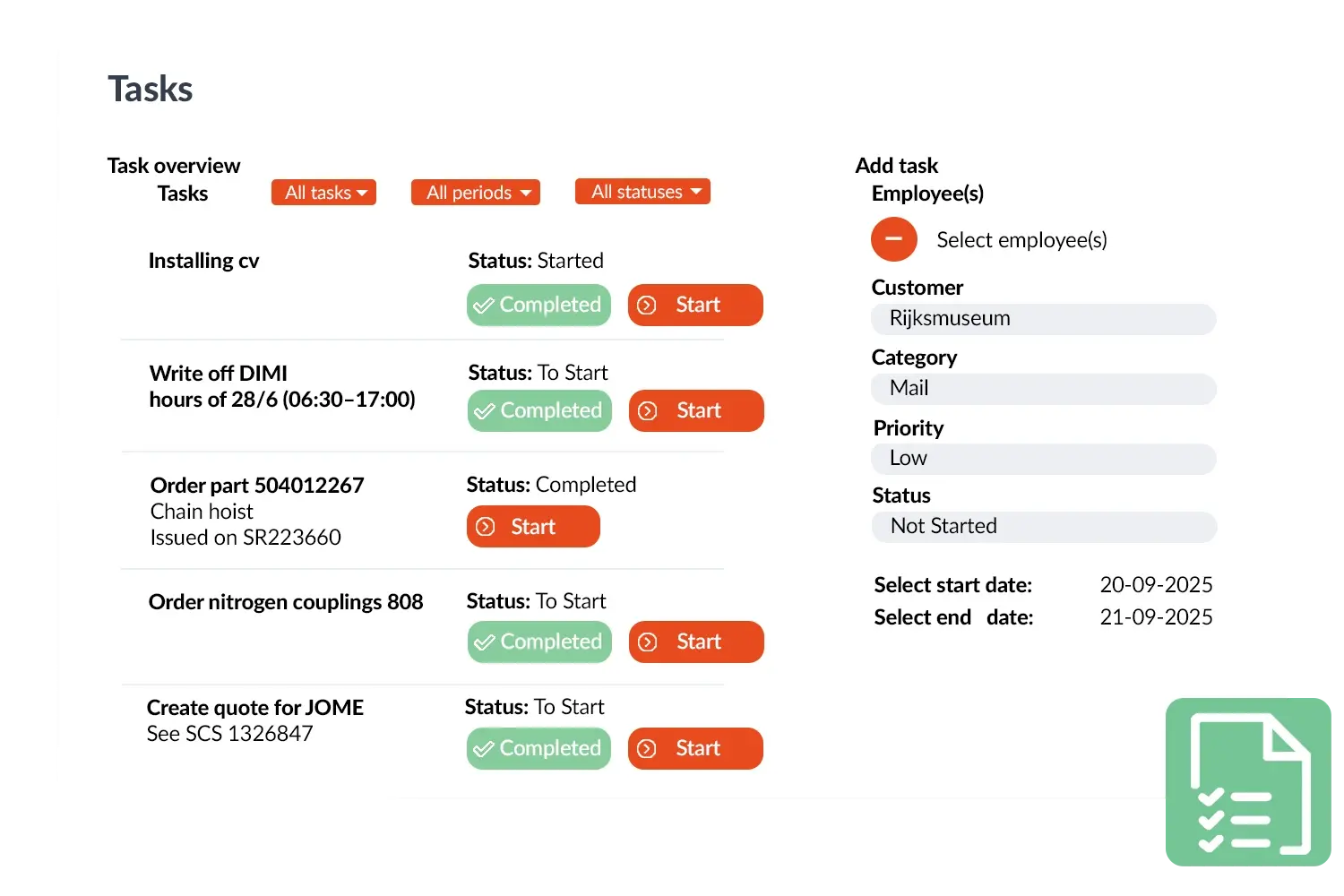Pick the end date 21-09-2025
Viewport: 1344px width, 896px height.
[x=1156, y=617]
